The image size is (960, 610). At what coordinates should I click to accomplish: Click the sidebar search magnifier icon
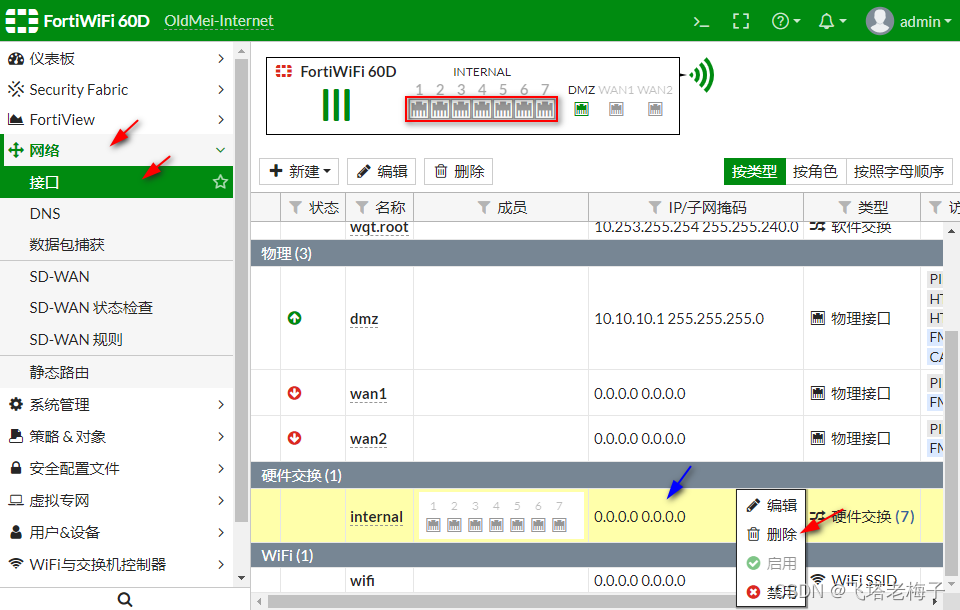[125, 599]
